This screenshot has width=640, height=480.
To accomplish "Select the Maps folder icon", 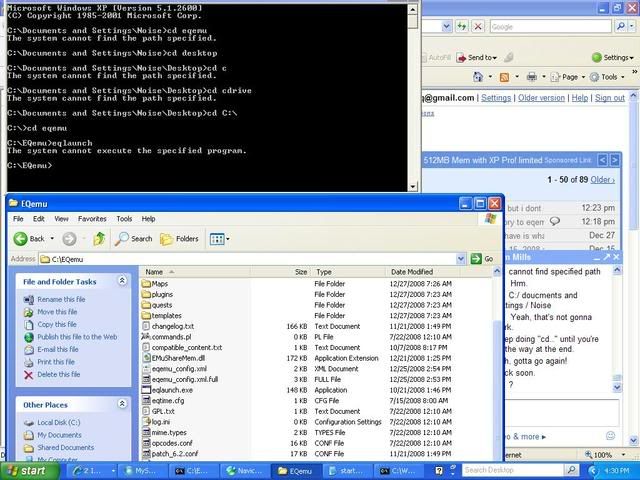I will 146,284.
